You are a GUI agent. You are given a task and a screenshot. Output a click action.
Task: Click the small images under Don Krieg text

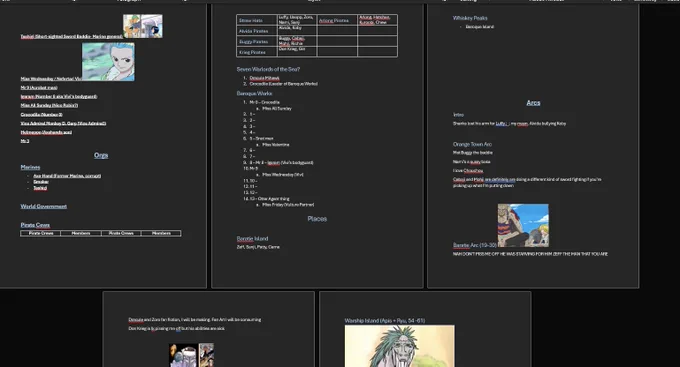(191, 355)
